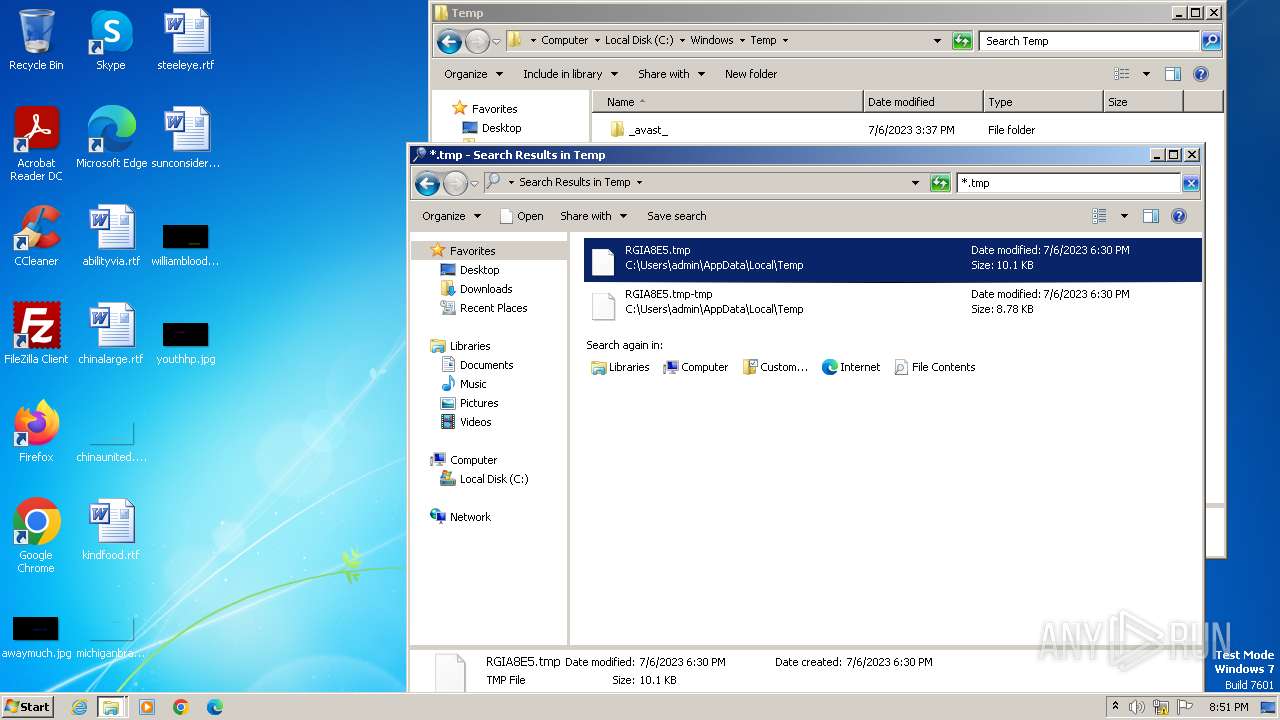Open the Organize menu in Search Results window

pyautogui.click(x=451, y=216)
